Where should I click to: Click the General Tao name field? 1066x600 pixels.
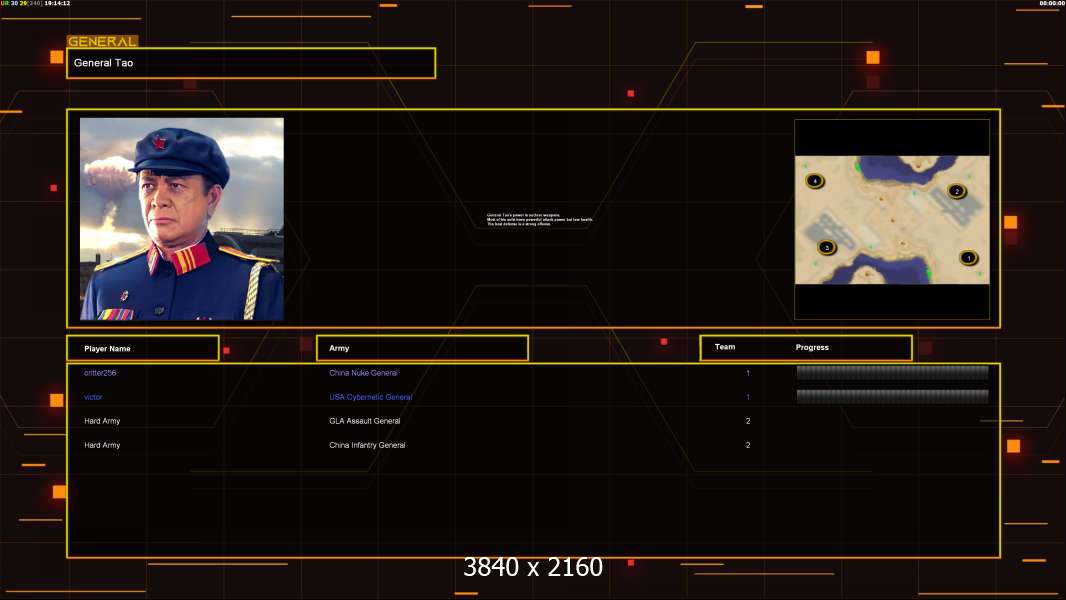coord(251,63)
